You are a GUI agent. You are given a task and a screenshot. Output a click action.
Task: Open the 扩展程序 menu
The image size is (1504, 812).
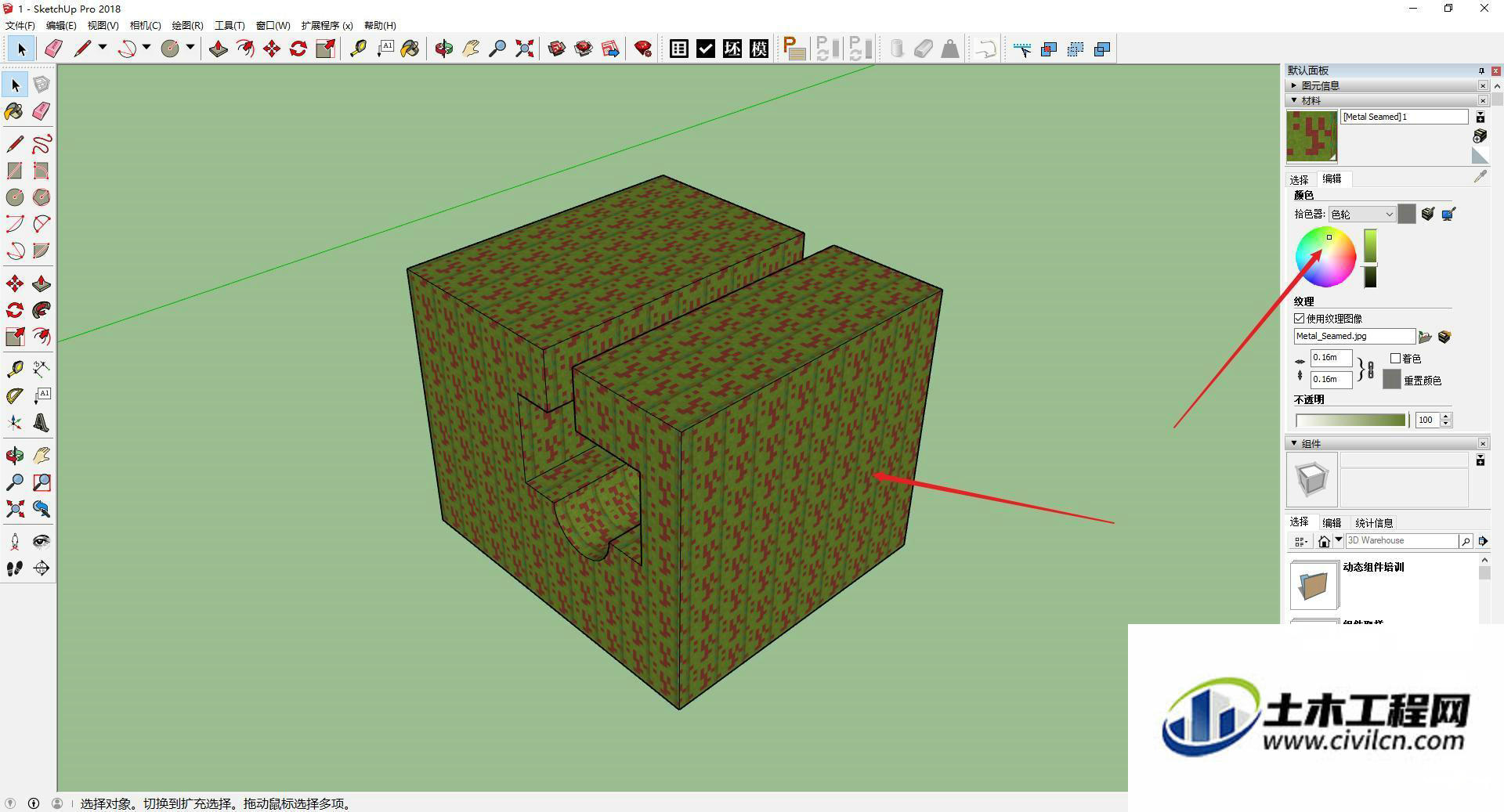(x=327, y=25)
